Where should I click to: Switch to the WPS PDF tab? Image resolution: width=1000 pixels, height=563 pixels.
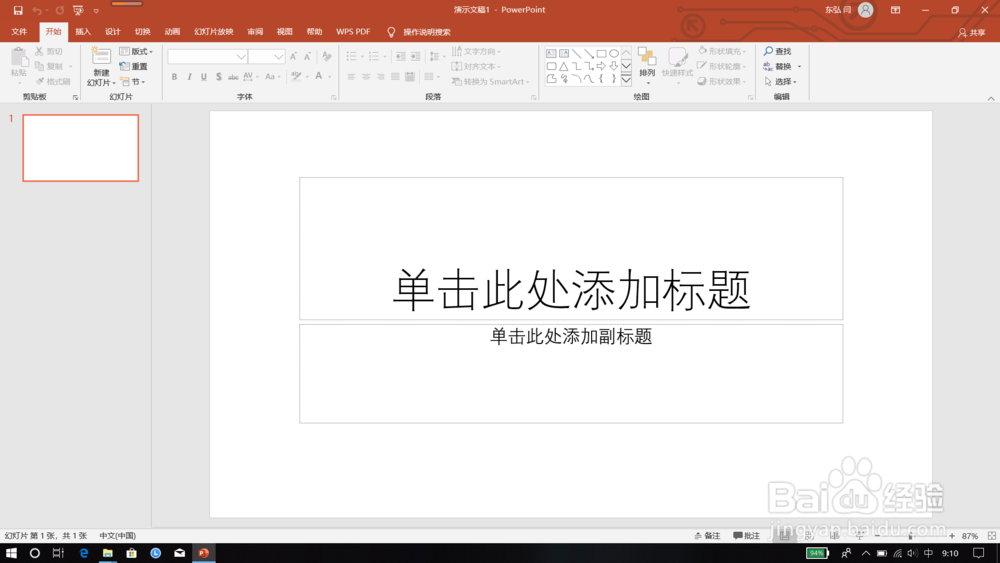point(353,32)
